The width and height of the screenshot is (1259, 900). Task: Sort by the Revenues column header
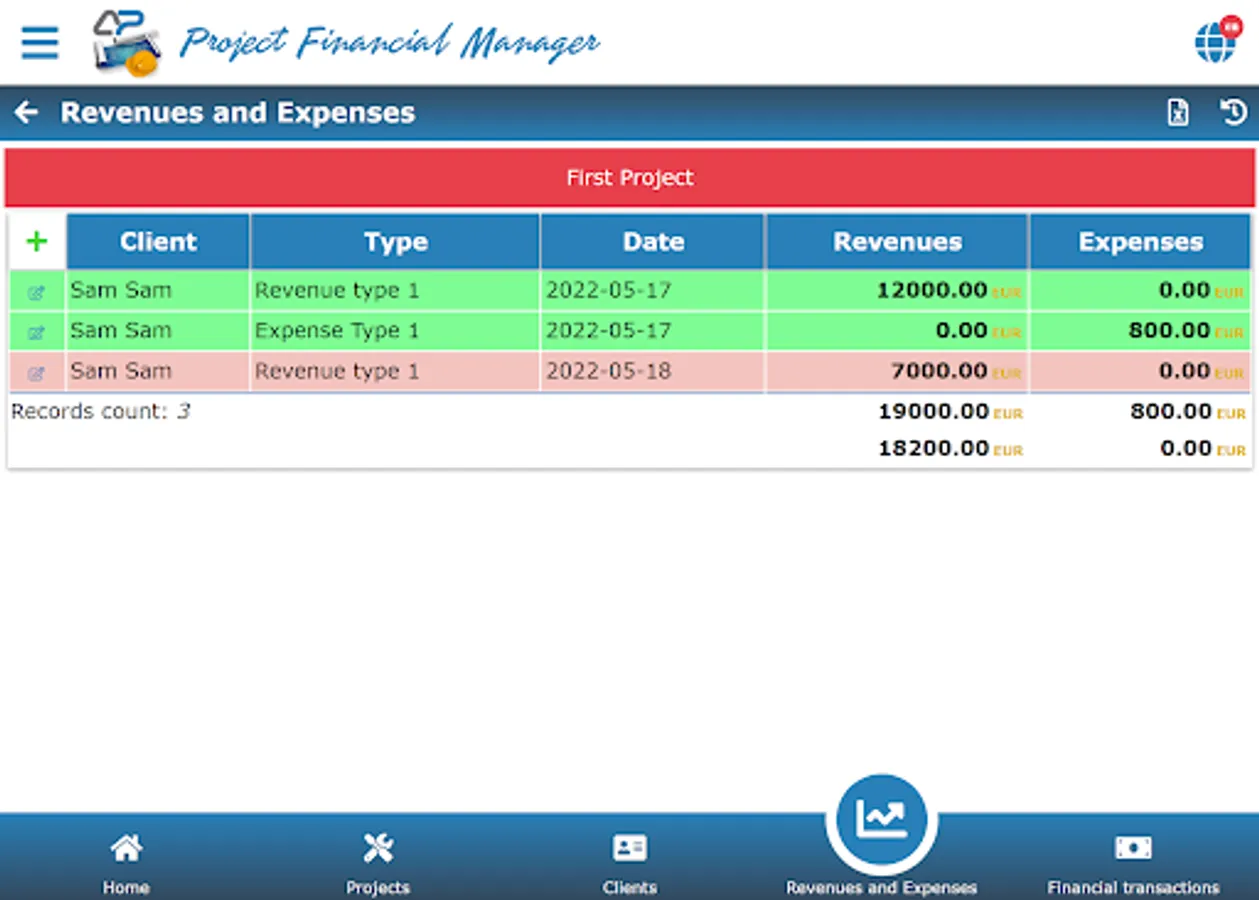(x=897, y=242)
